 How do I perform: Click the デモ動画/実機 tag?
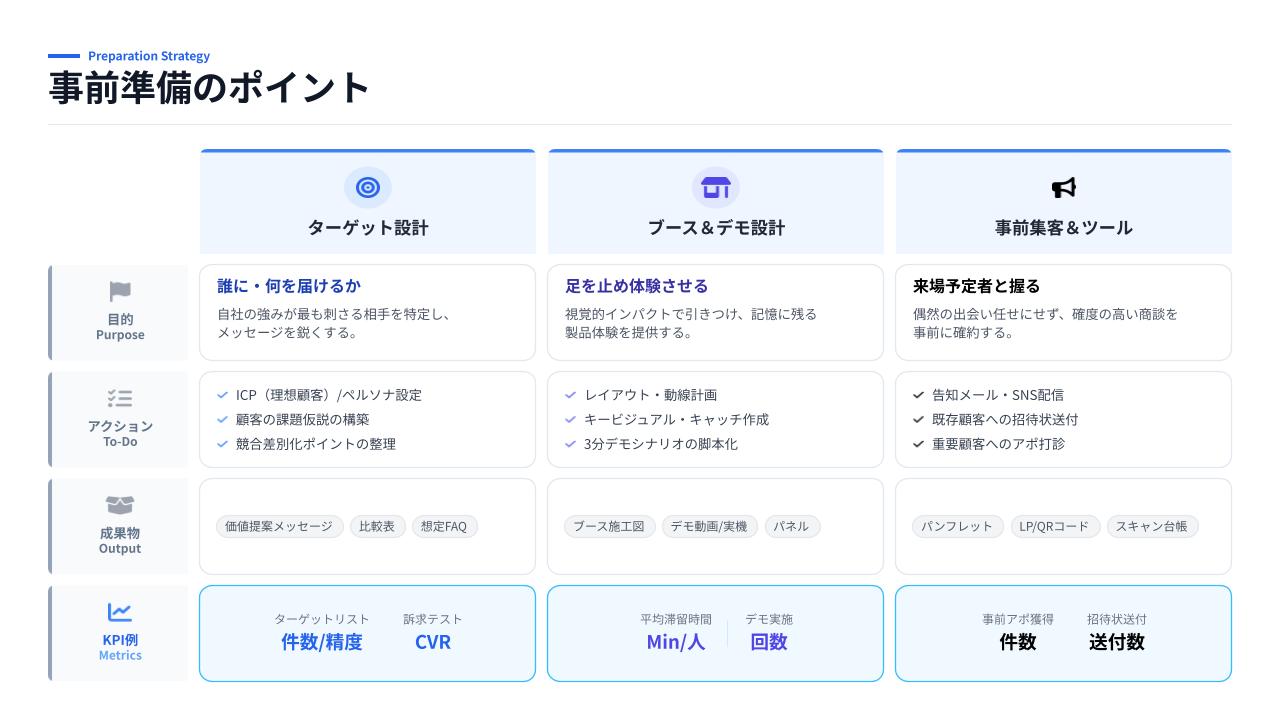click(x=708, y=526)
